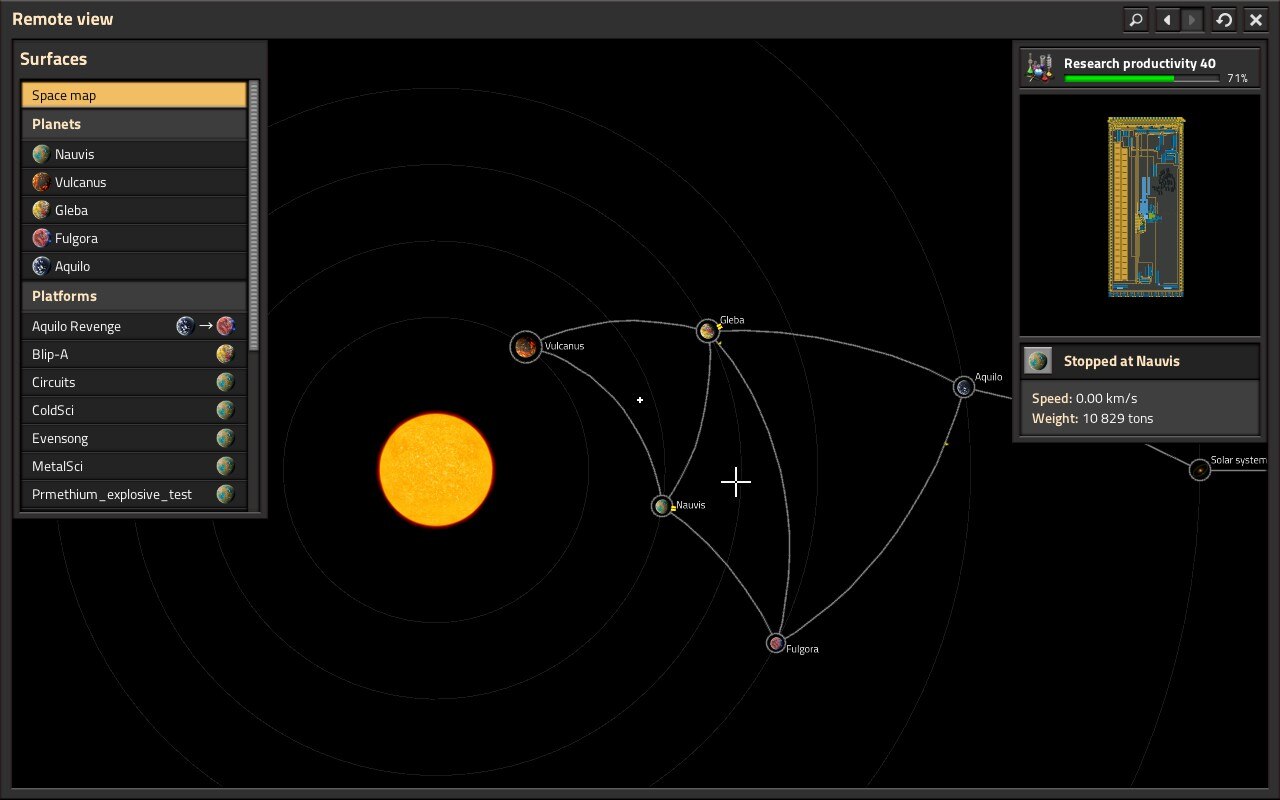Viewport: 1280px width, 800px height.
Task: Click Aquilo Revenge's Aquilo origin icon
Action: (x=185, y=326)
